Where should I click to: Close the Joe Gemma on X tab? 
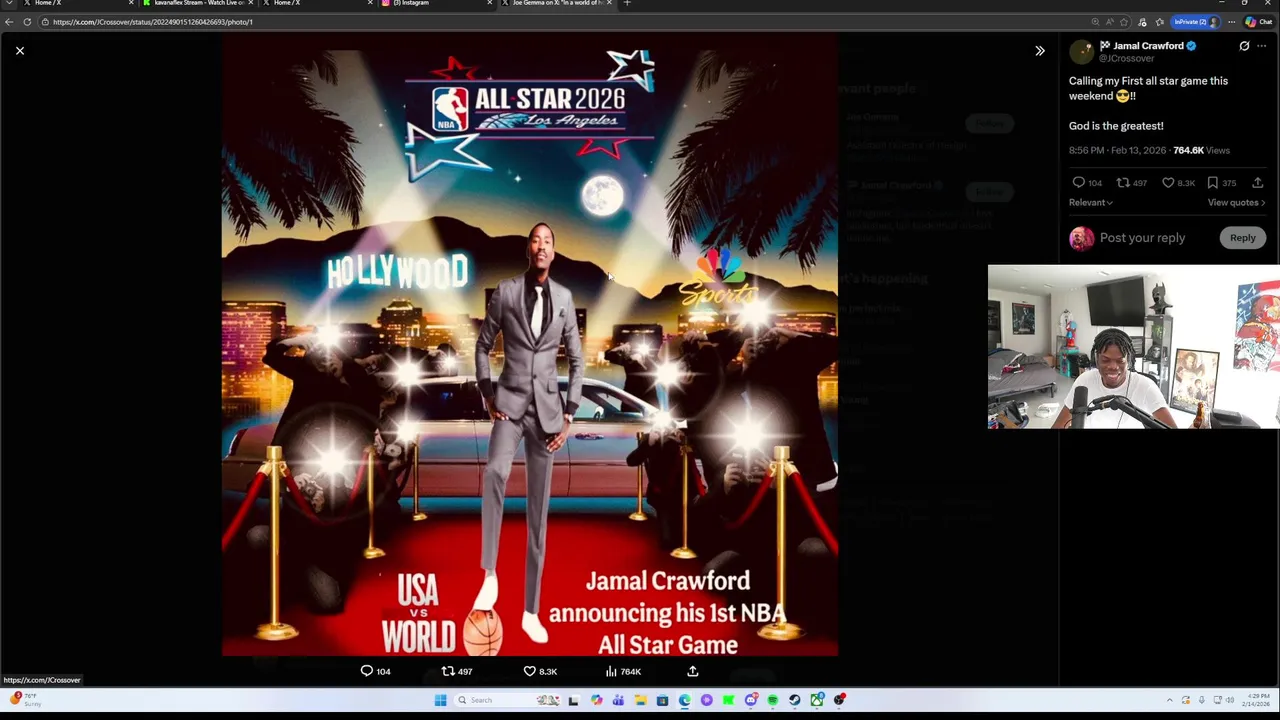click(609, 3)
